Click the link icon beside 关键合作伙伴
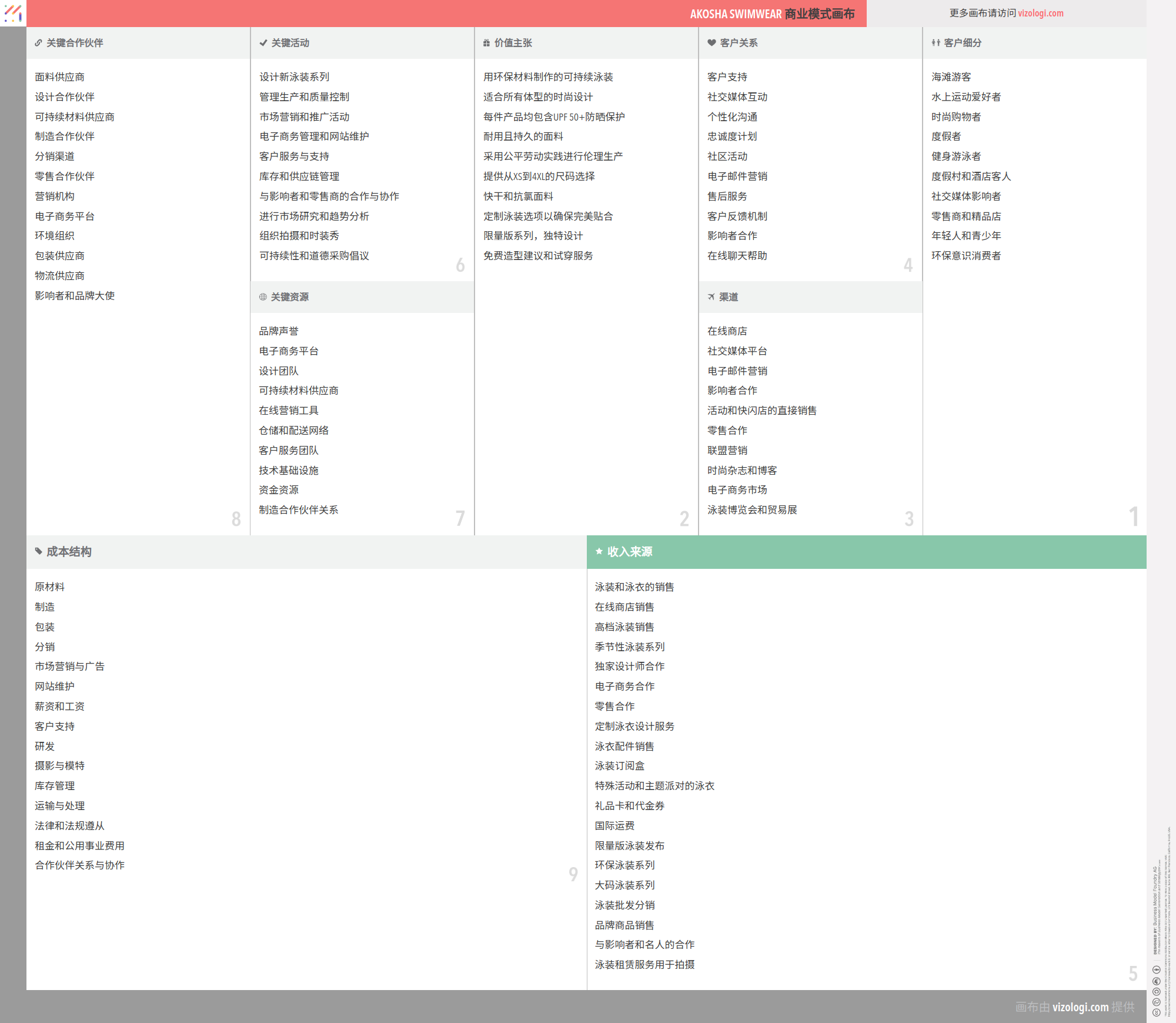 (38, 43)
